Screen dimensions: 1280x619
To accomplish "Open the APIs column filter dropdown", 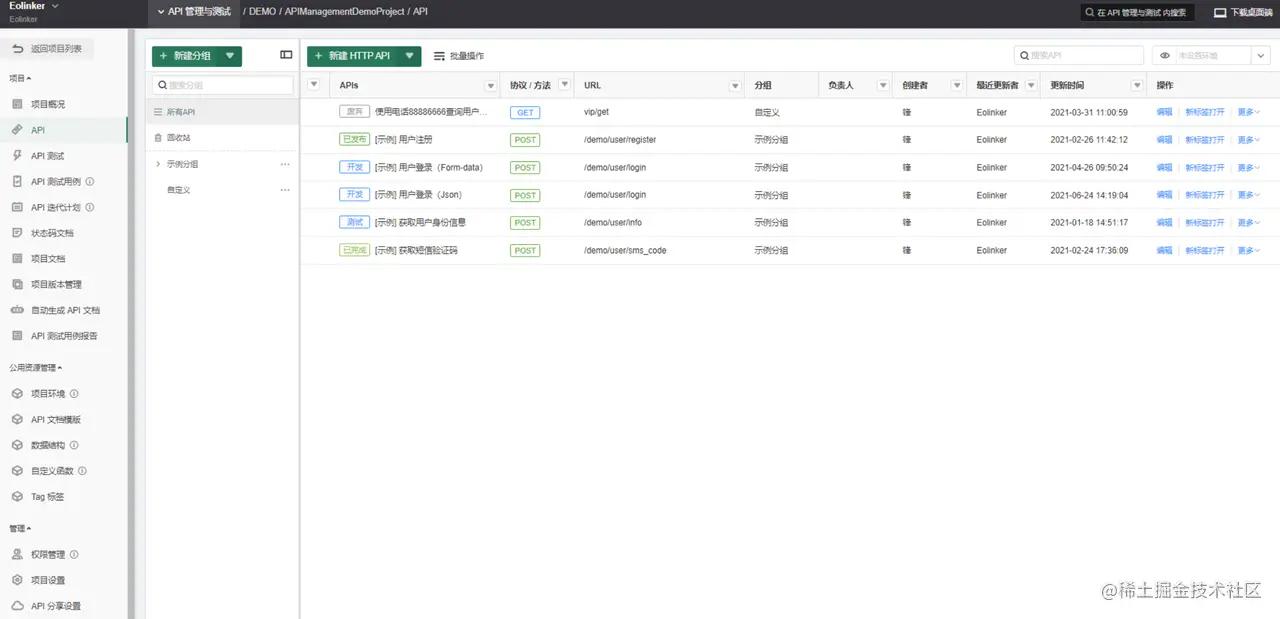I will [490, 86].
